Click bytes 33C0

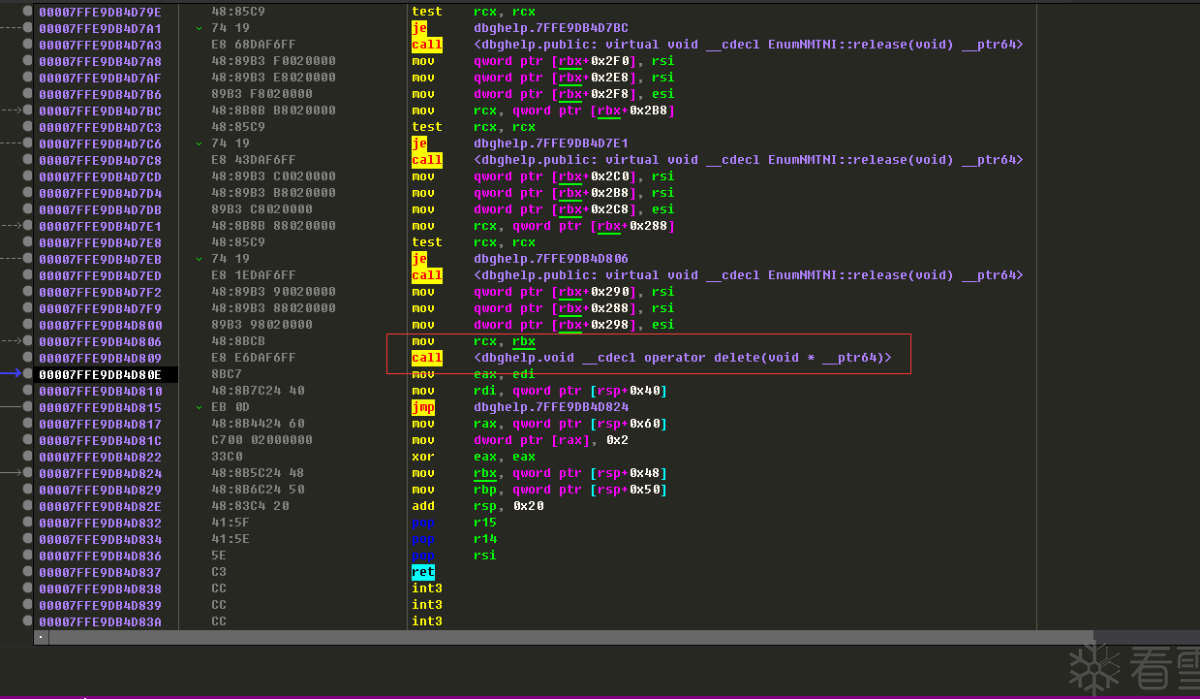point(226,456)
